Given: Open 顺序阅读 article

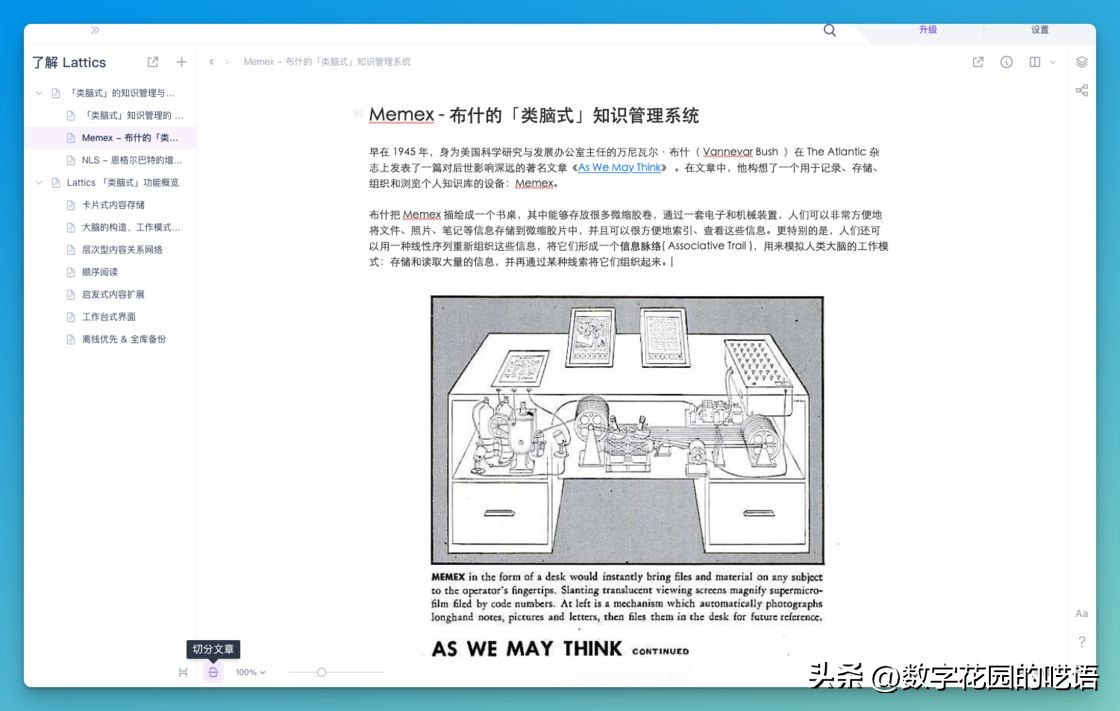Looking at the screenshot, I should 100,272.
